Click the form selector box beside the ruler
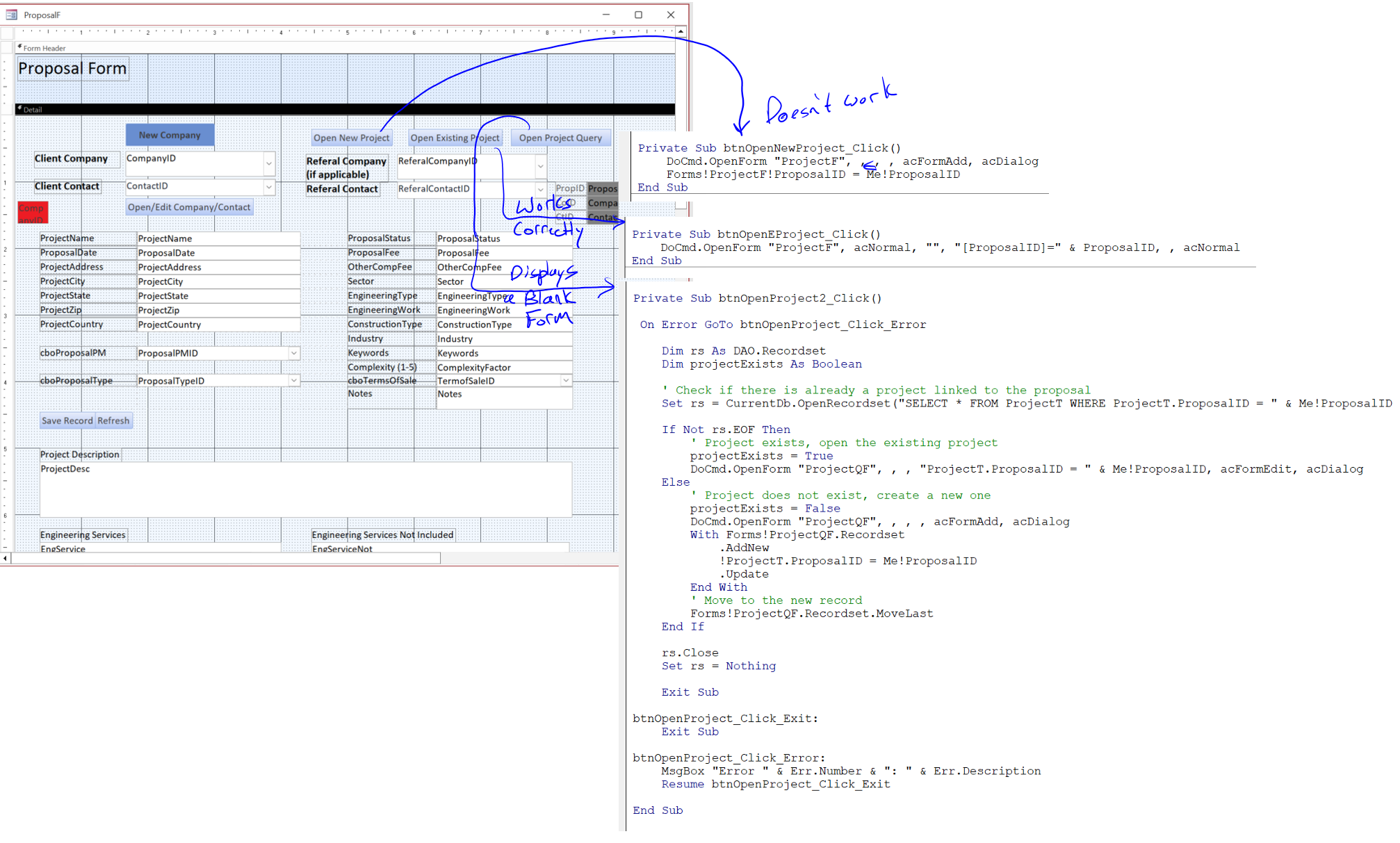 pos(7,33)
